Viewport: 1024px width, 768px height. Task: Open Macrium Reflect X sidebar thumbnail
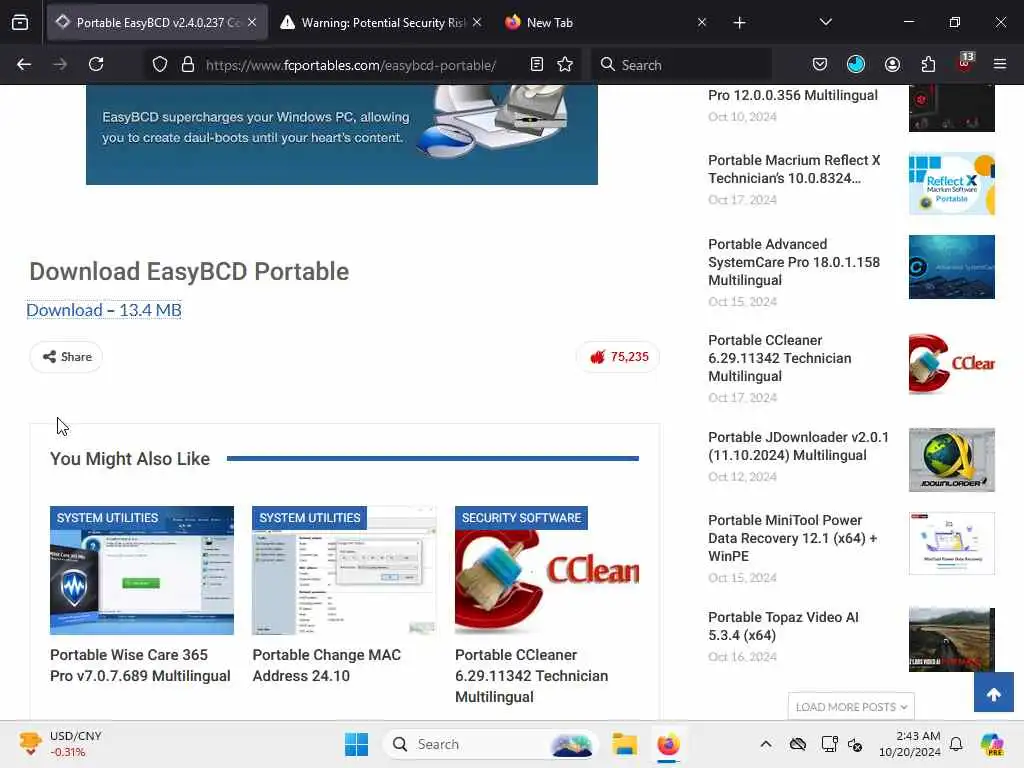[952, 184]
